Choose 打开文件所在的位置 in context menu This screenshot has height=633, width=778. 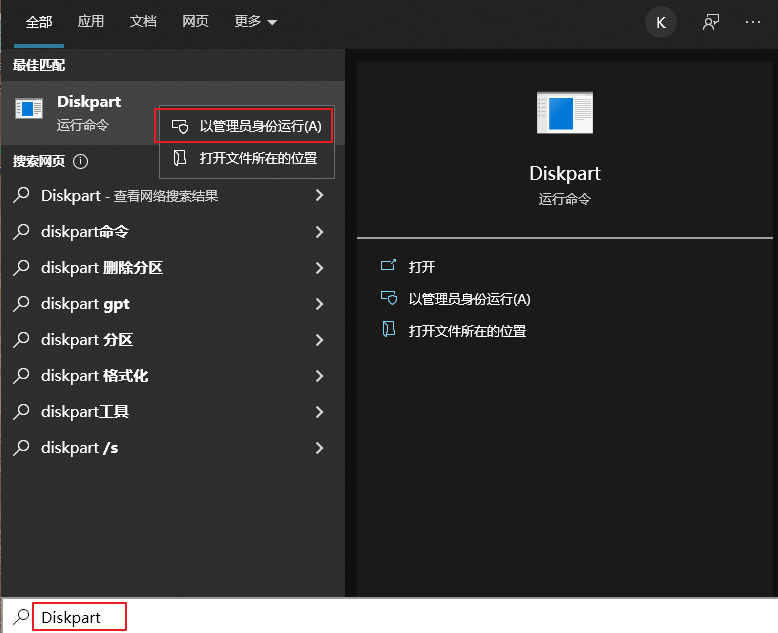(247, 158)
